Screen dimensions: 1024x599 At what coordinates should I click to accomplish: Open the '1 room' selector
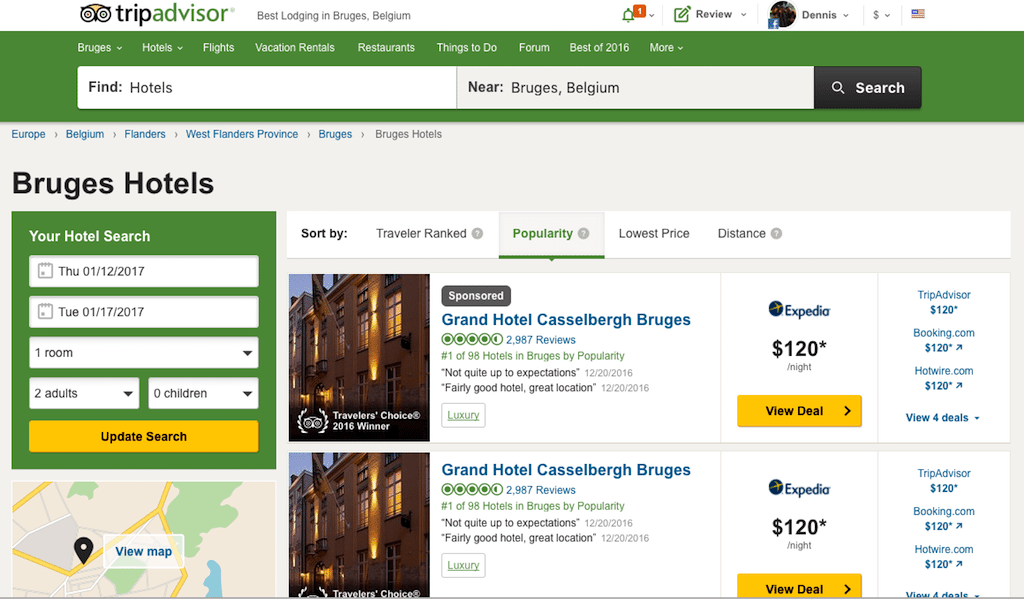[x=143, y=352]
